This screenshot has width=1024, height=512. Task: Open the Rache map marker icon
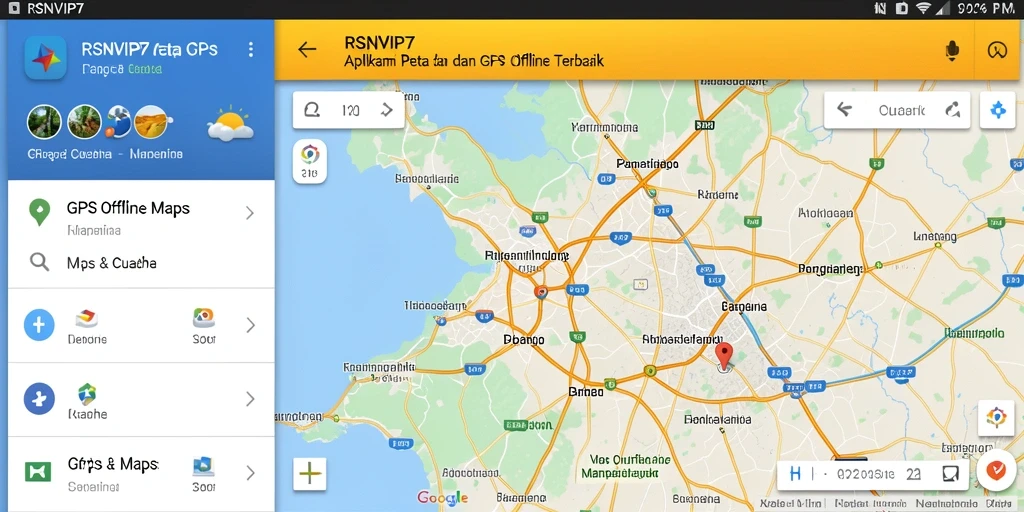[87, 394]
